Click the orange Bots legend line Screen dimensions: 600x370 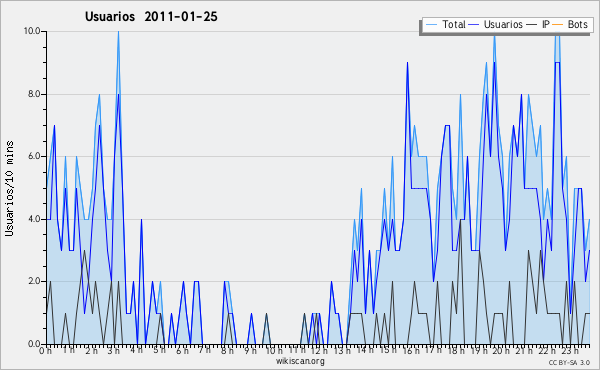pos(558,25)
